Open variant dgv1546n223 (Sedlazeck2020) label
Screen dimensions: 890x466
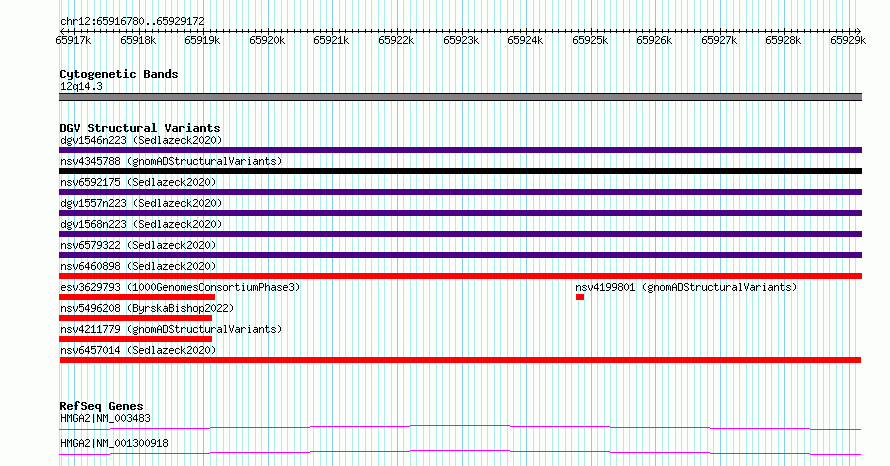[x=141, y=140]
